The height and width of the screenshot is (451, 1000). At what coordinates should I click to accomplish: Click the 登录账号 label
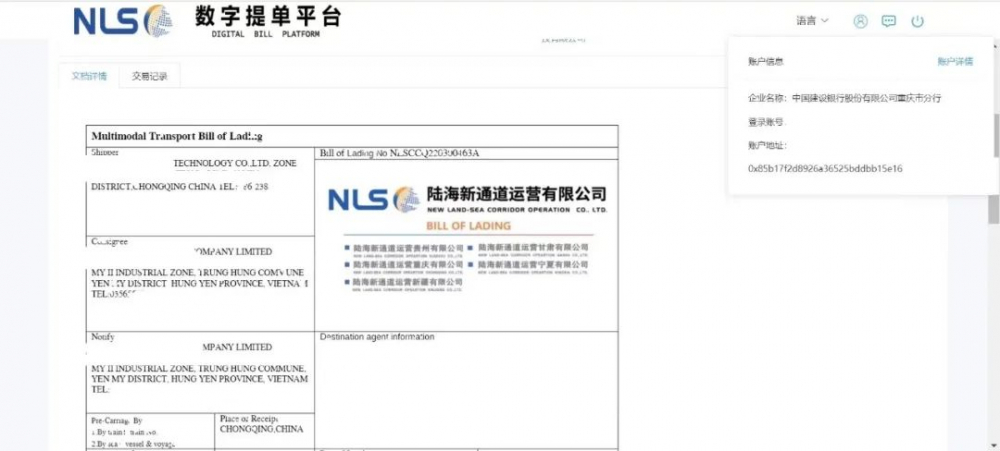(x=766, y=122)
